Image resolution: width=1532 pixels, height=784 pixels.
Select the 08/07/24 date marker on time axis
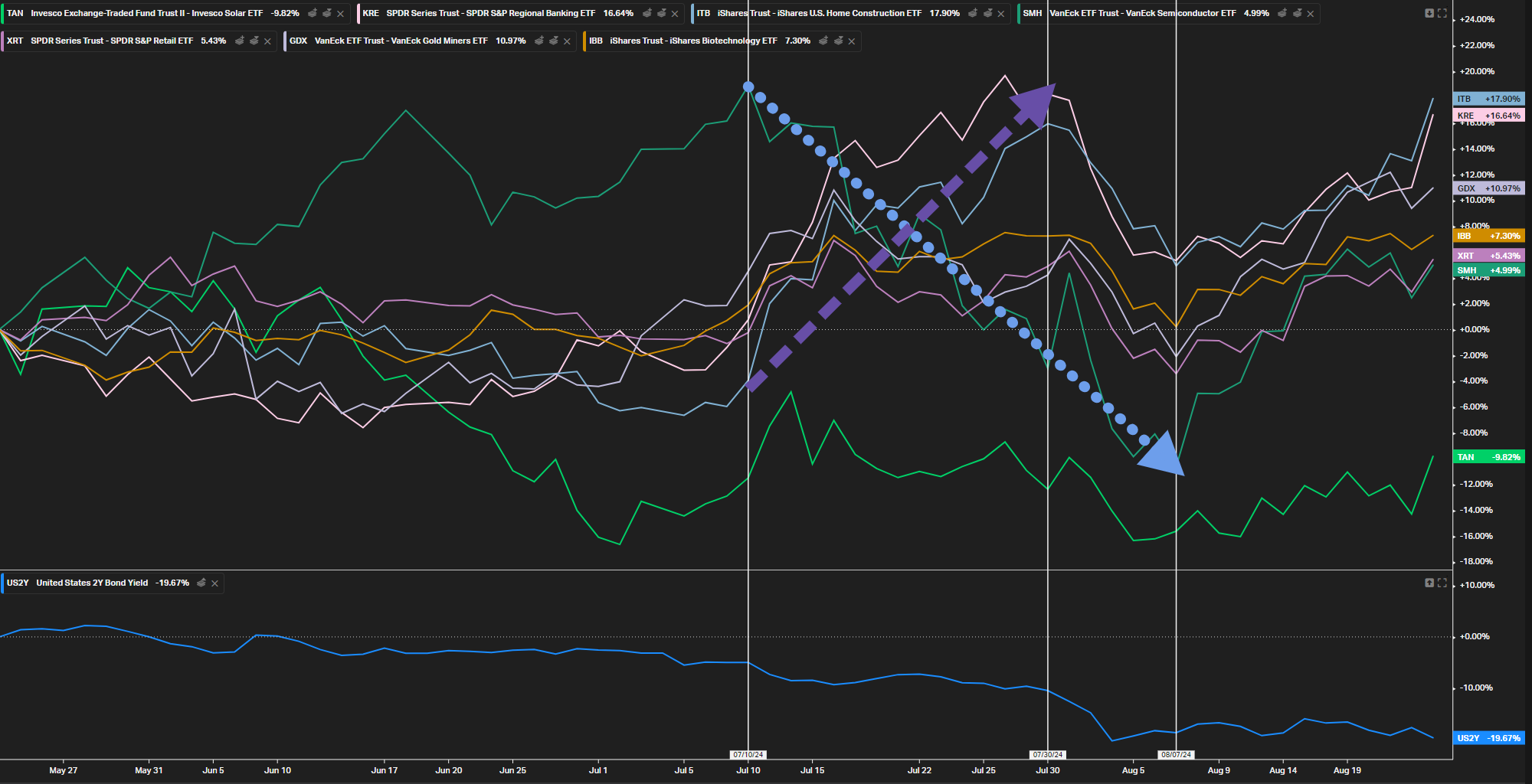tap(1176, 755)
